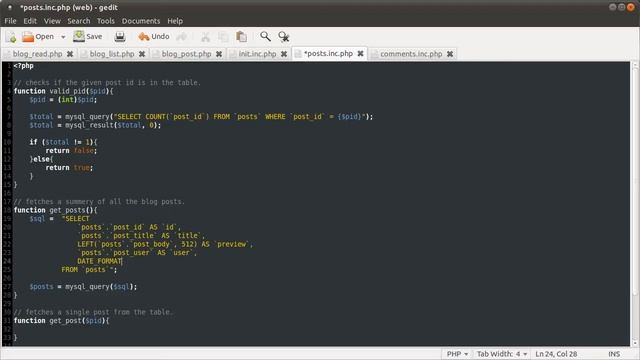
Task: Switch to blog_post.php tab
Action: coord(187,54)
